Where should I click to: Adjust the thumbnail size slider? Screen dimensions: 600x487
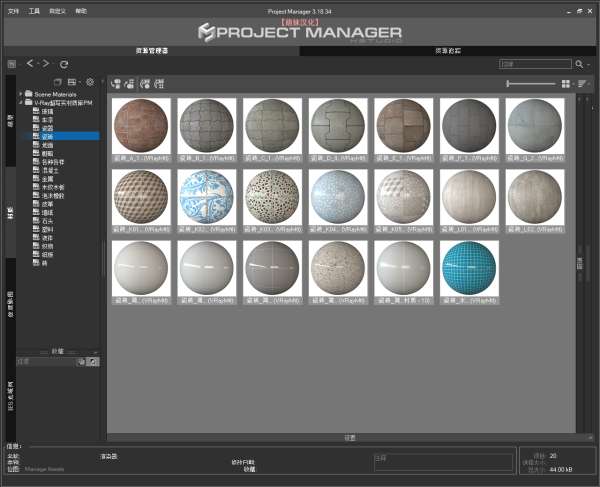pyautogui.click(x=530, y=83)
